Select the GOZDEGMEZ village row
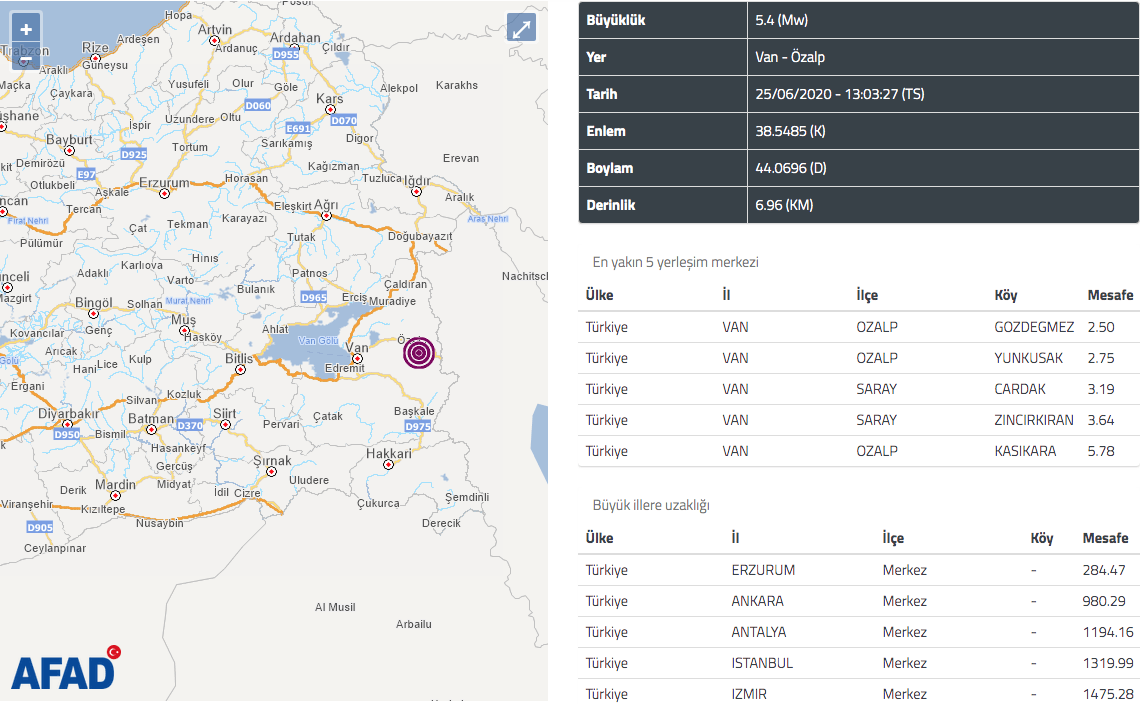 tap(859, 327)
